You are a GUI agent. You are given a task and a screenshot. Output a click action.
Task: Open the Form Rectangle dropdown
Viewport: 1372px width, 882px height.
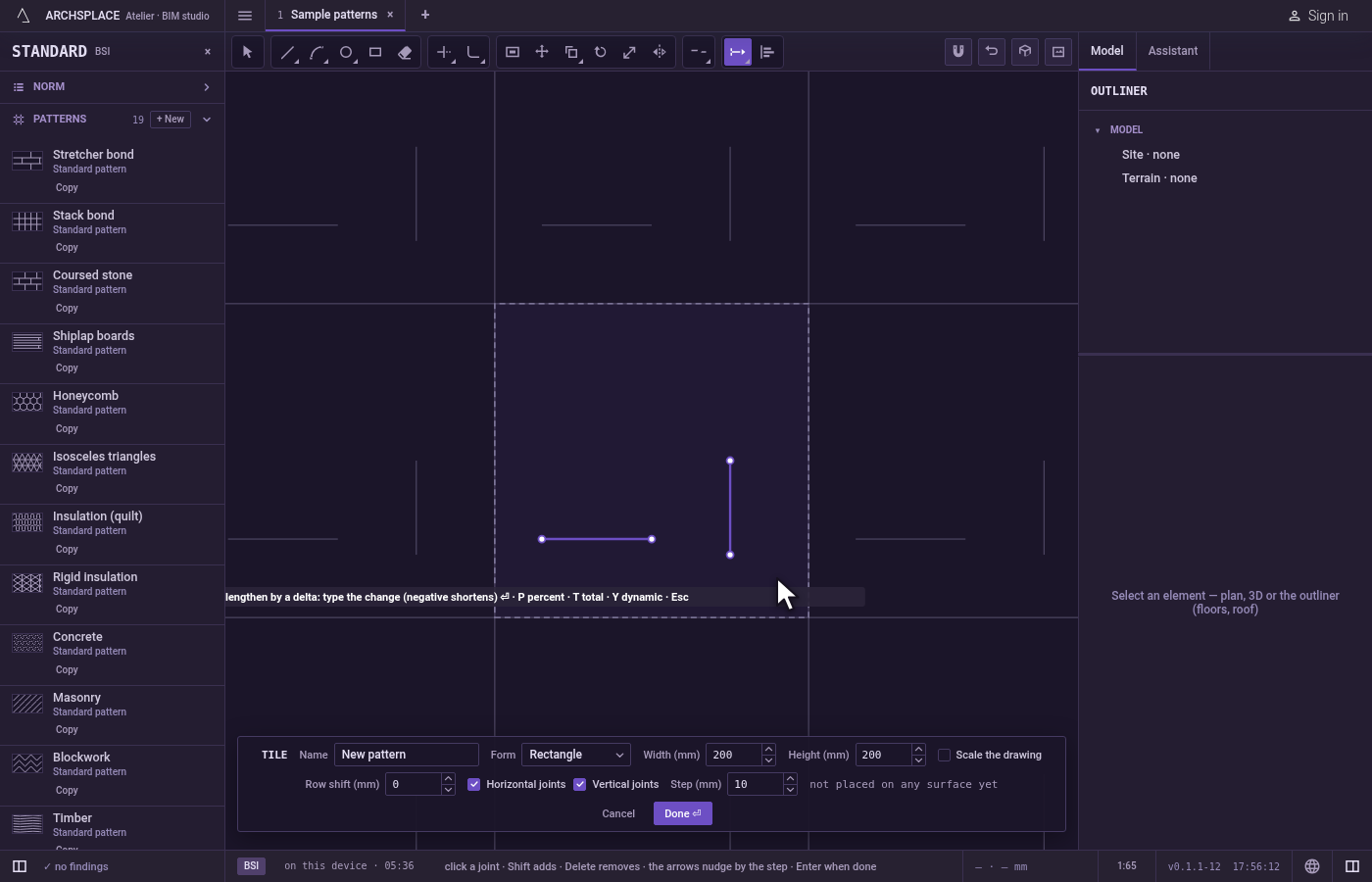click(x=576, y=755)
